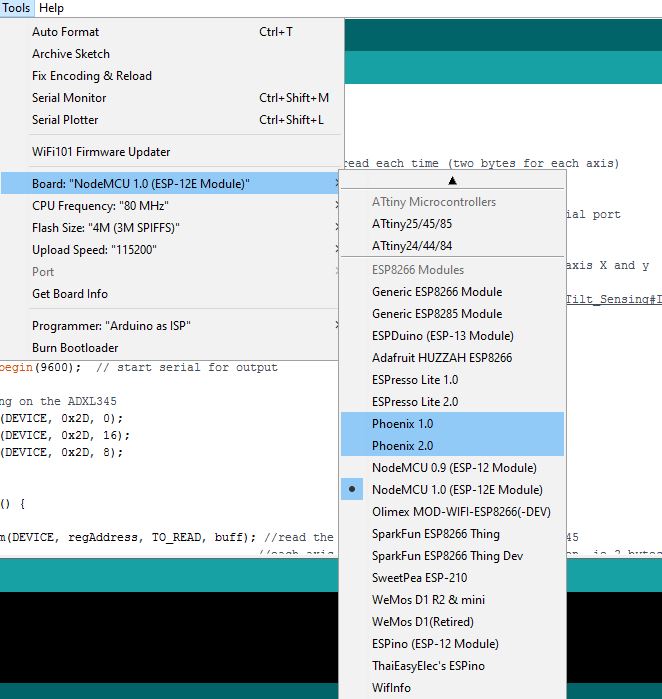Select SparkFun ESP8266 Thing board

pyautogui.click(x=452, y=534)
